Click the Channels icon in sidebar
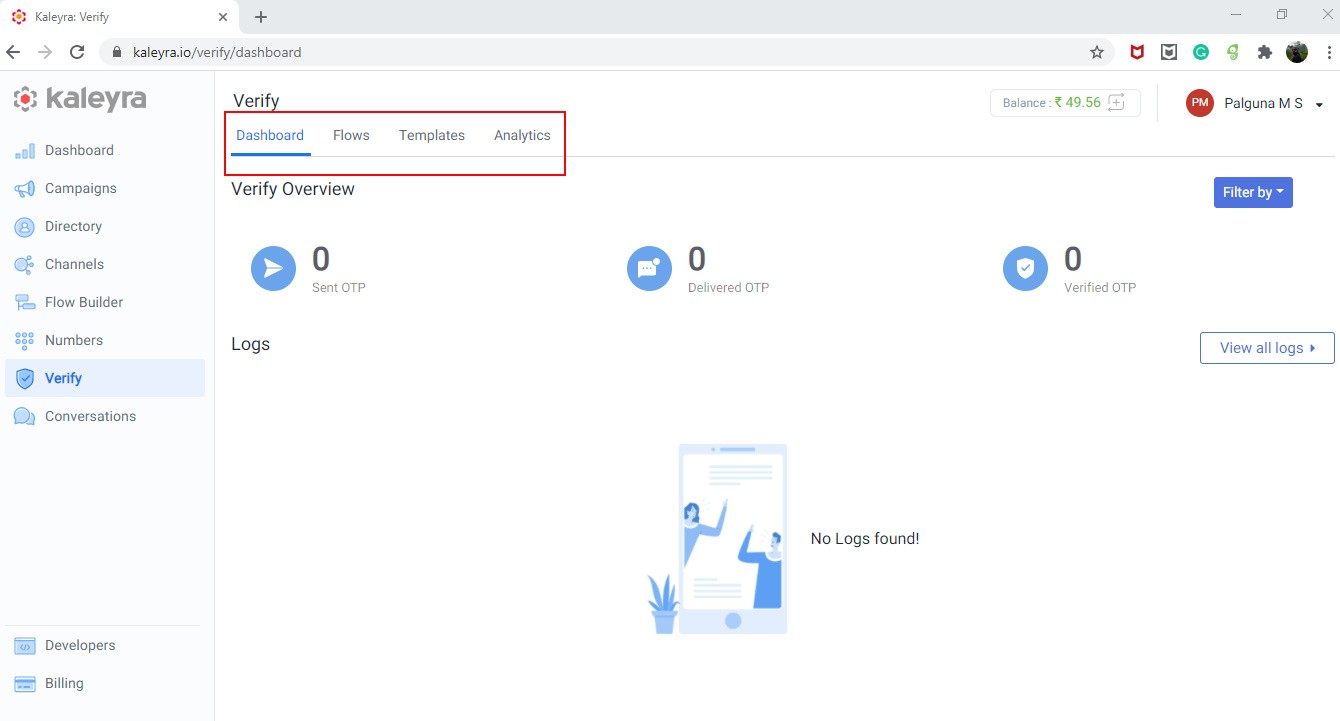This screenshot has width=1340, height=721. [x=25, y=265]
